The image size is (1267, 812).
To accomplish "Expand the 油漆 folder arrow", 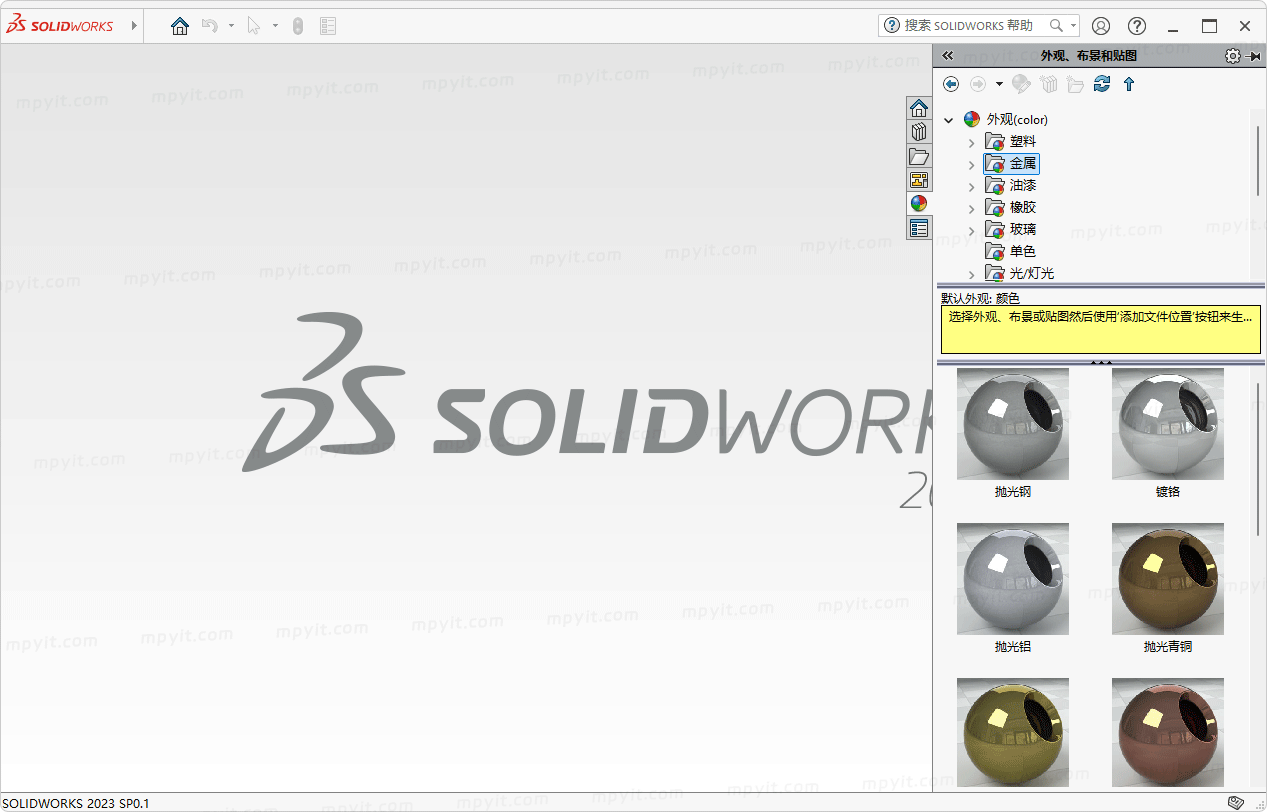I will click(x=971, y=186).
